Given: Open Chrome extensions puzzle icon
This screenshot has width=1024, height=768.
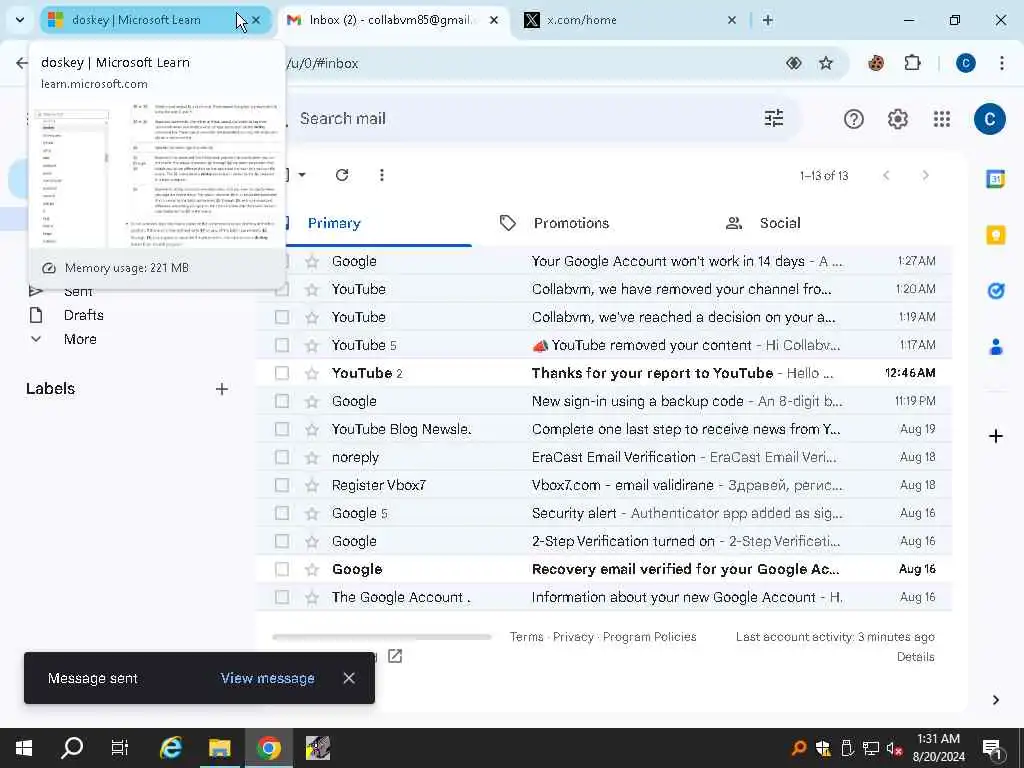Looking at the screenshot, I should coord(912,63).
